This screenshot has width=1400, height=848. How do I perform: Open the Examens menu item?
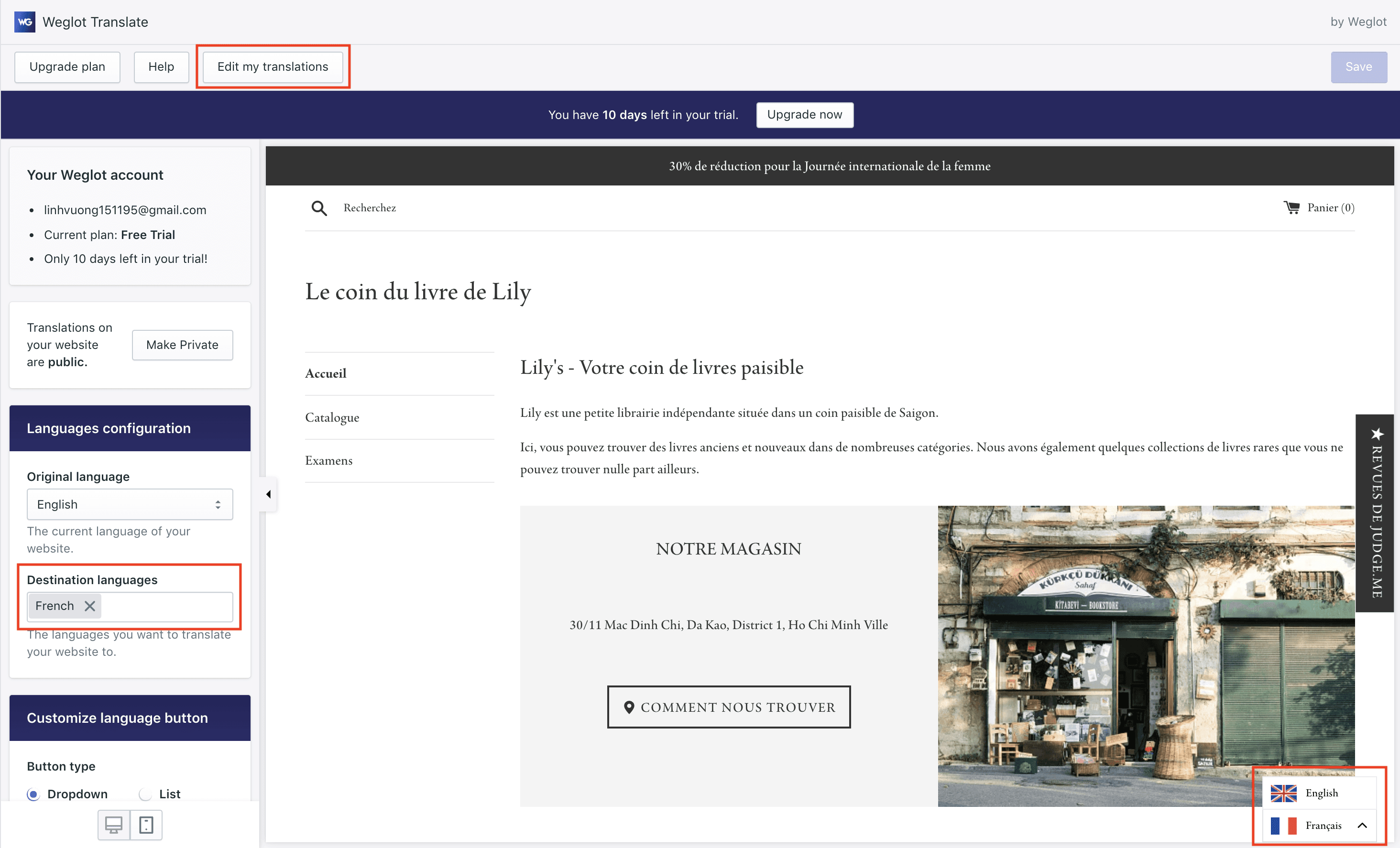[328, 461]
